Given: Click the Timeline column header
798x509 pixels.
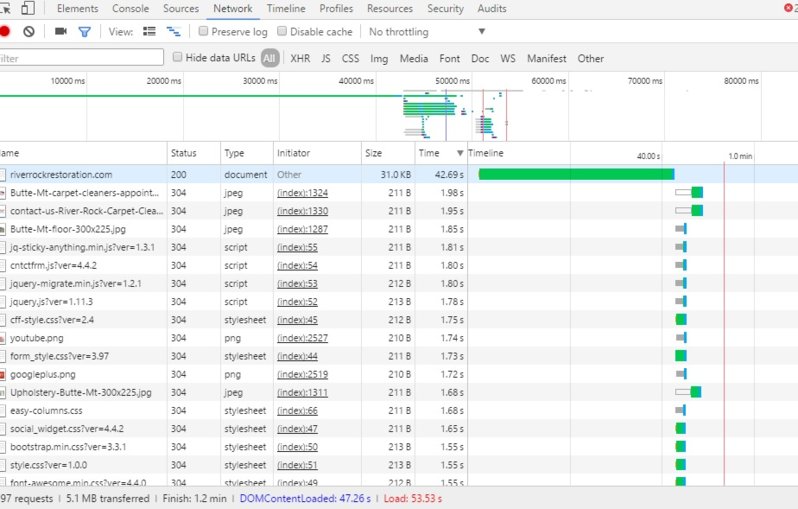Looking at the screenshot, I should point(486,153).
